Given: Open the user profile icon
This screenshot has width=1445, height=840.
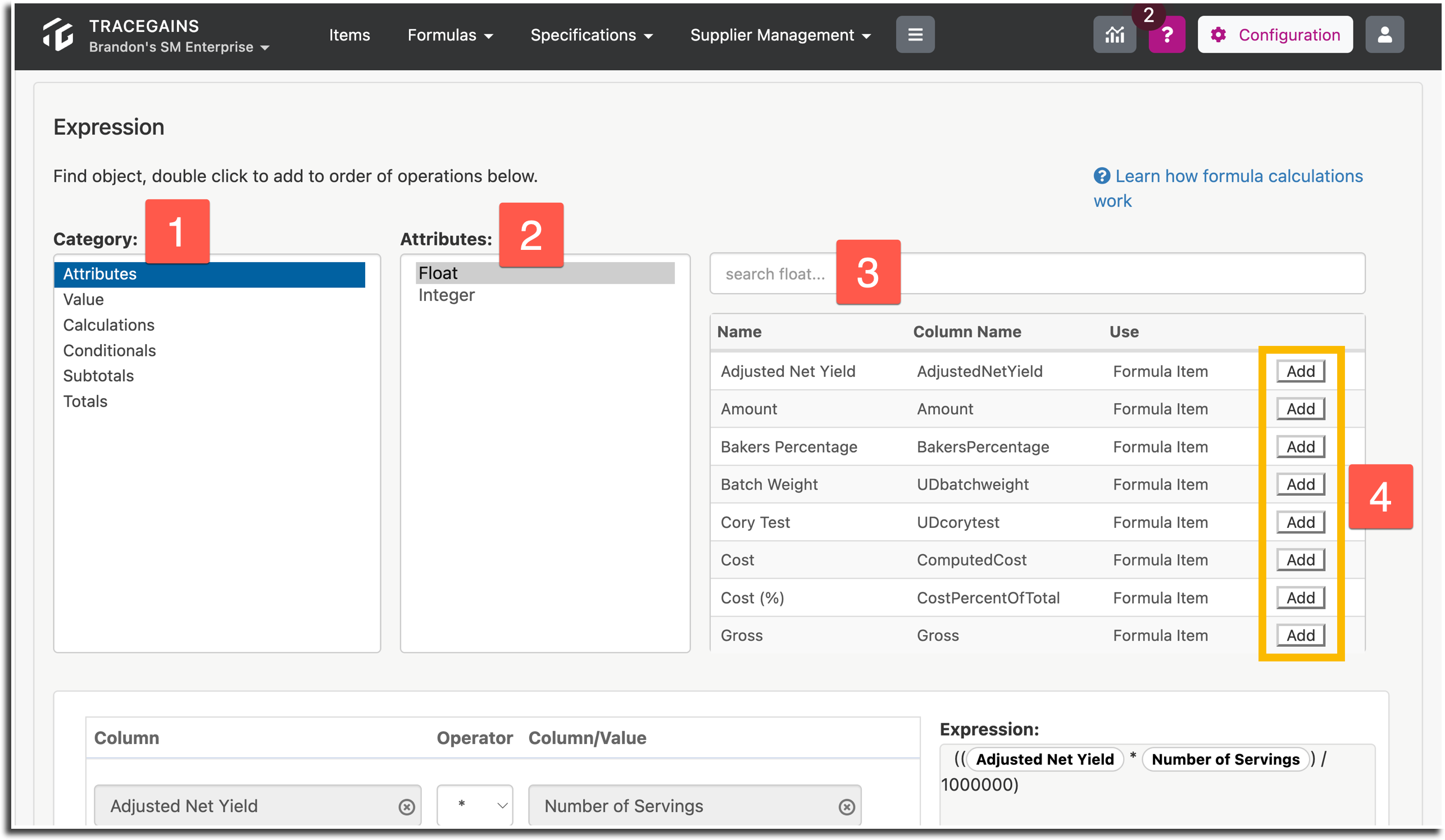Looking at the screenshot, I should point(1384,35).
